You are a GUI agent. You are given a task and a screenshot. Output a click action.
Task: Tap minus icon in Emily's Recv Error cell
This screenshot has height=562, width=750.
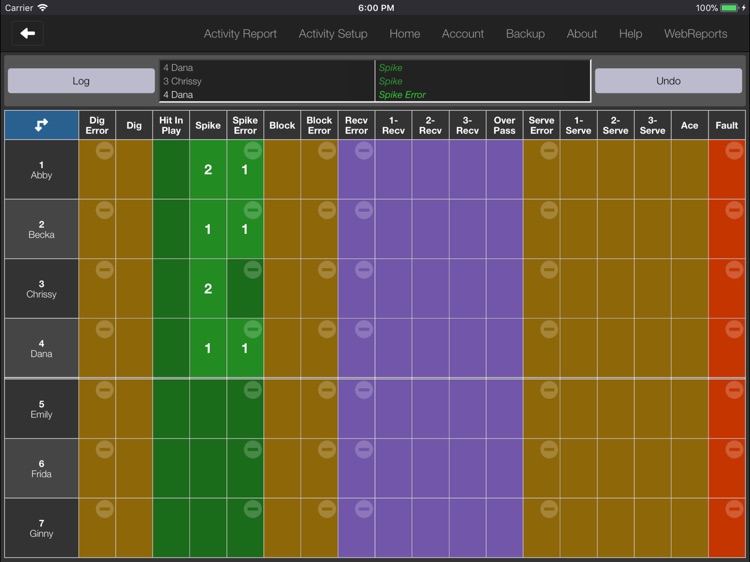(x=364, y=390)
